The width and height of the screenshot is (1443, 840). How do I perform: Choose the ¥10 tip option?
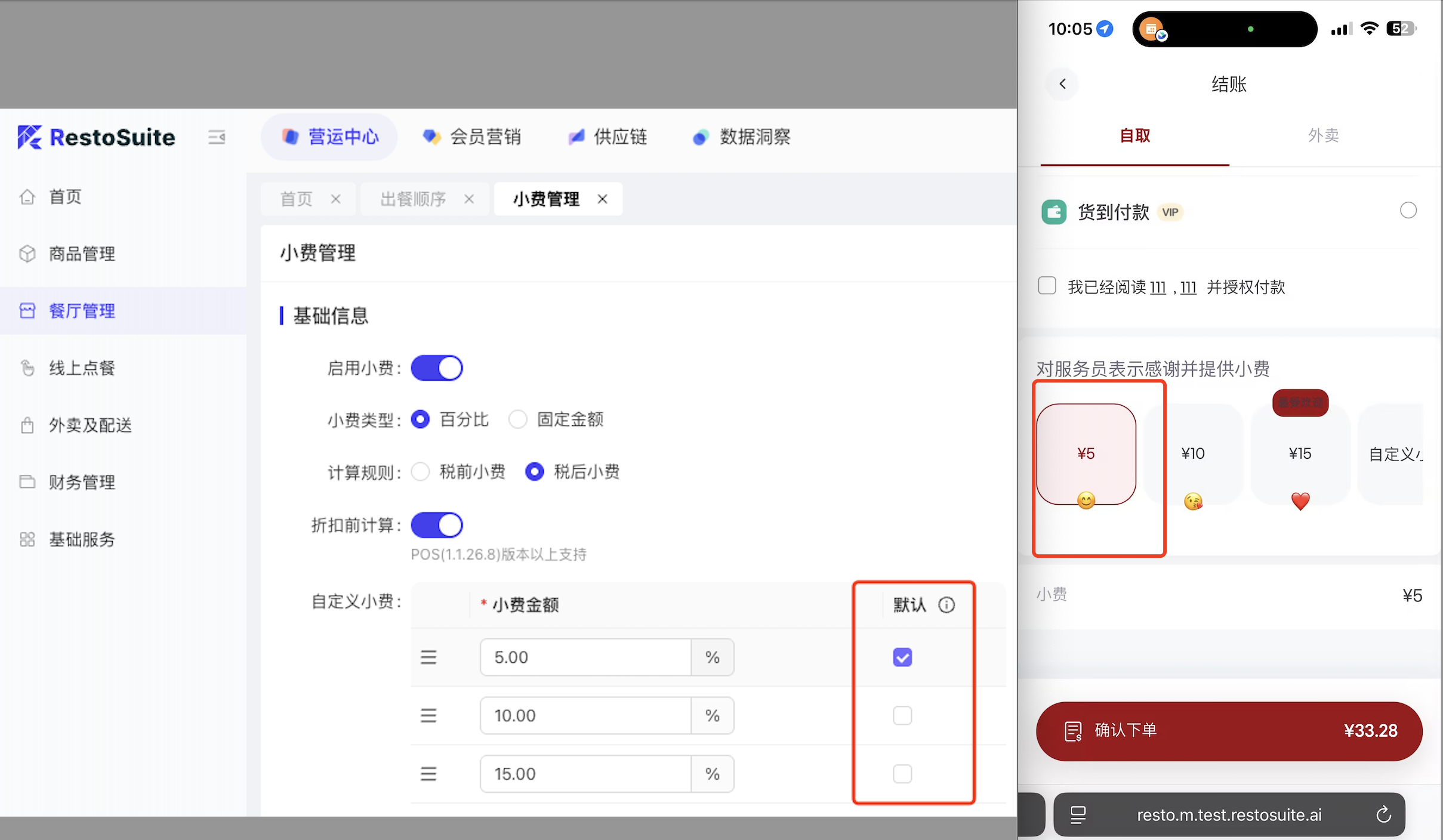(x=1193, y=454)
